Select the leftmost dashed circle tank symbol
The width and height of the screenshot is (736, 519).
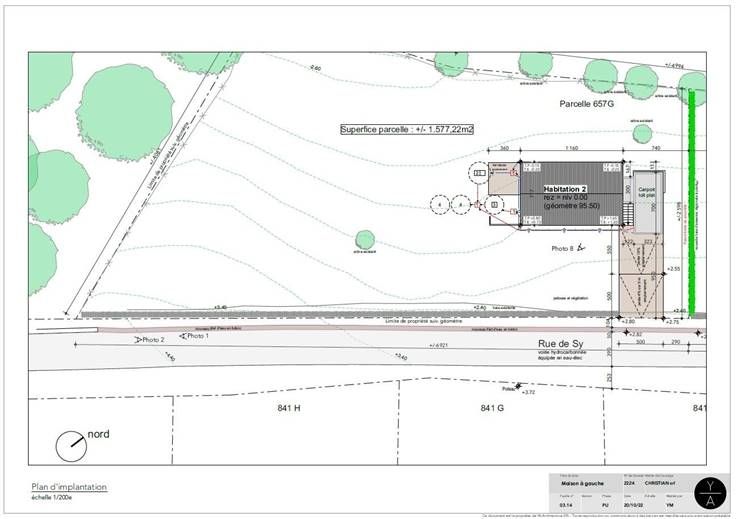(439, 205)
